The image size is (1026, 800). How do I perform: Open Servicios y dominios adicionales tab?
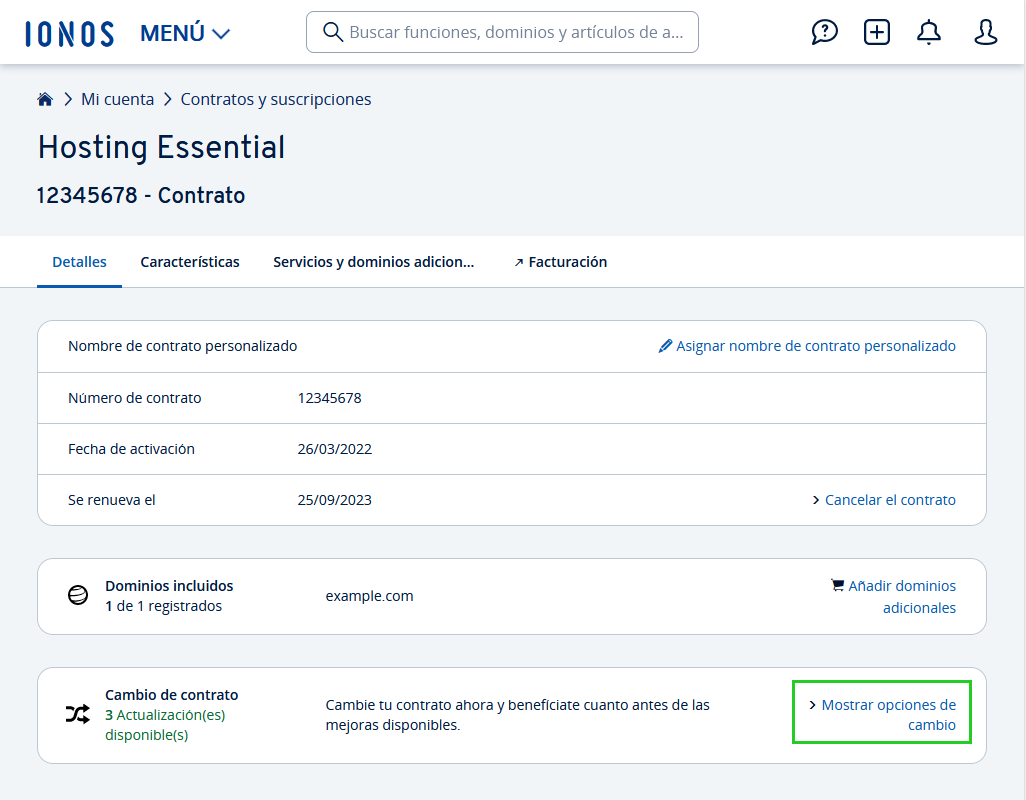click(x=374, y=262)
